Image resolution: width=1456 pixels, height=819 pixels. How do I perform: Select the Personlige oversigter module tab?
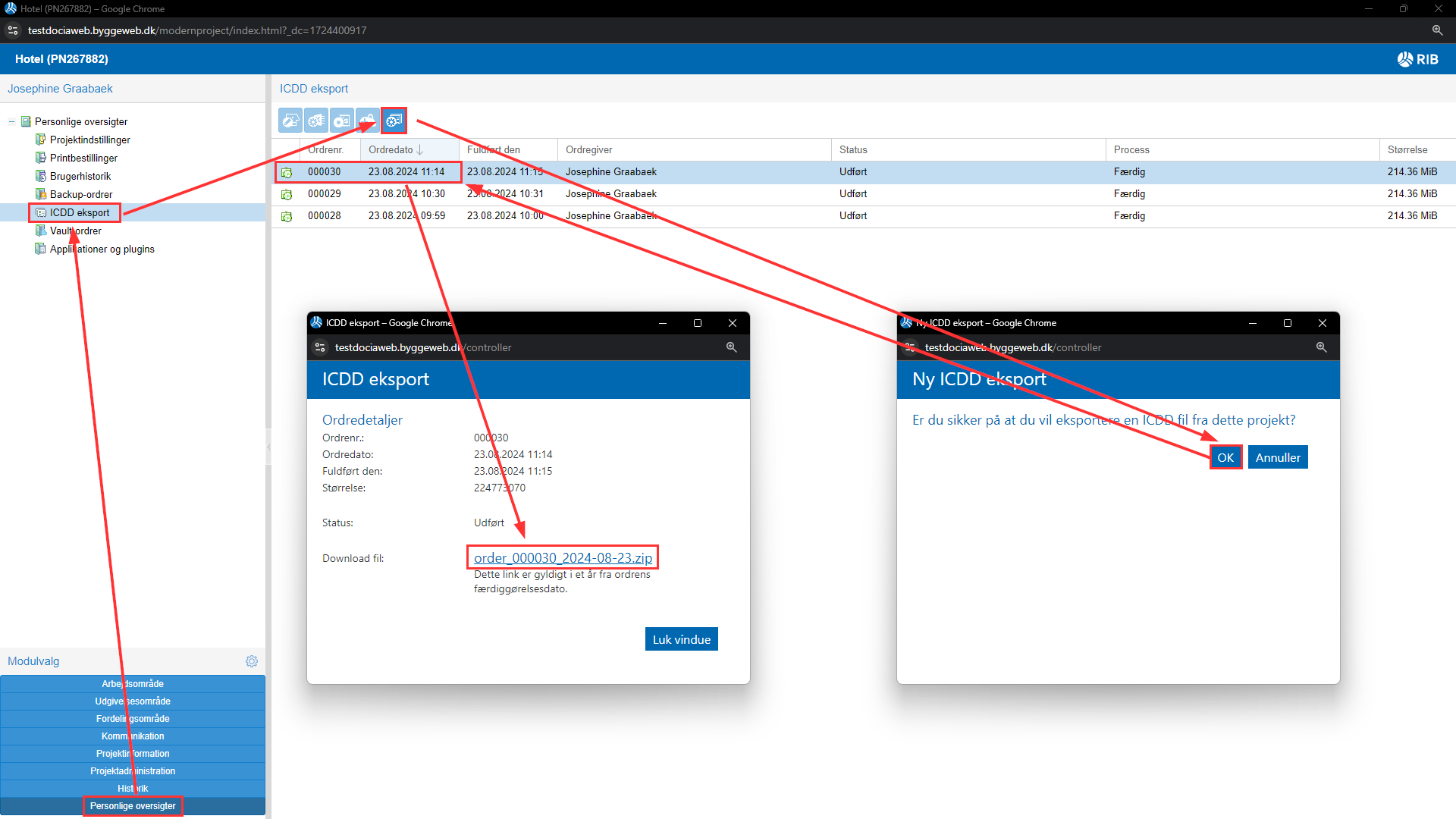pyautogui.click(x=133, y=806)
